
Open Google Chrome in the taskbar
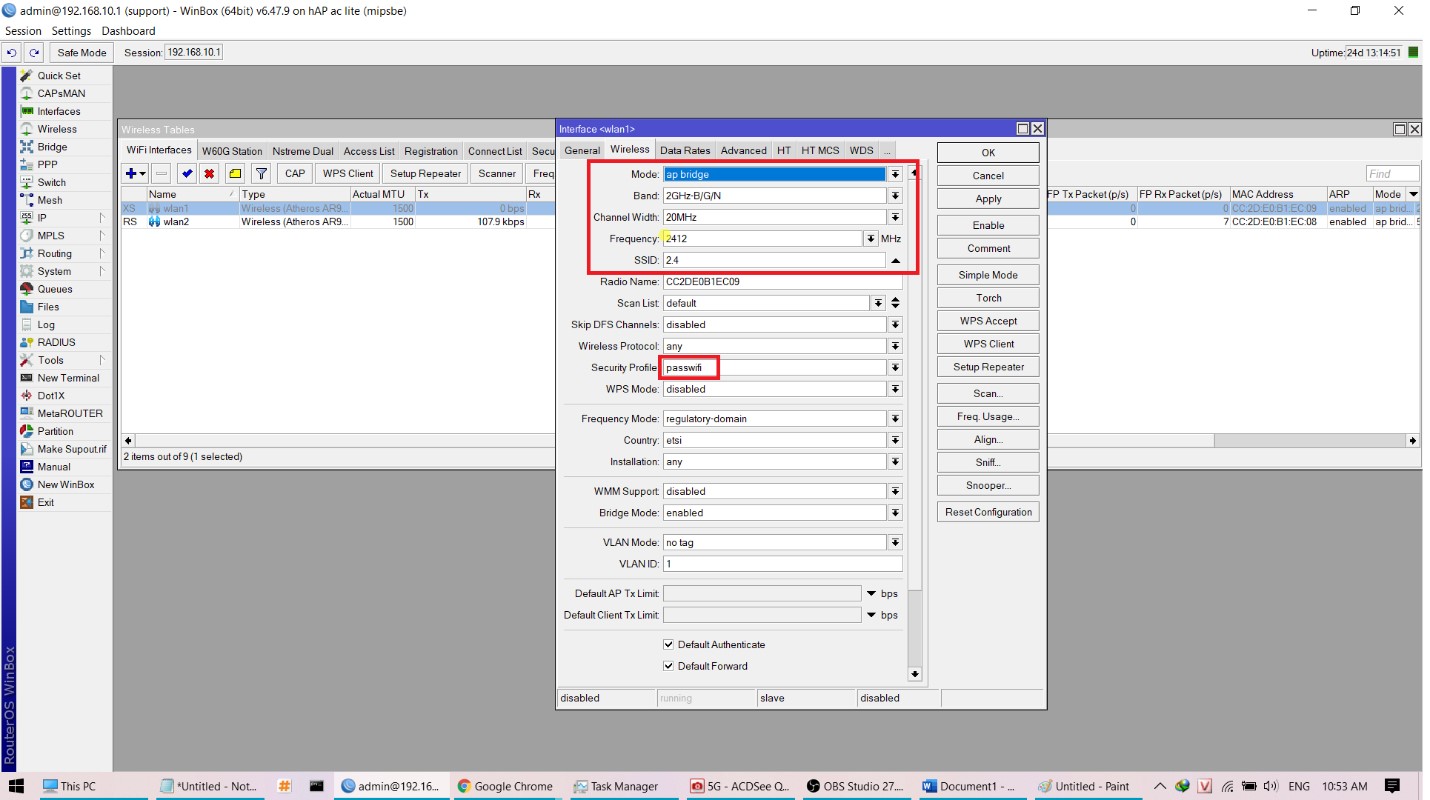(505, 786)
